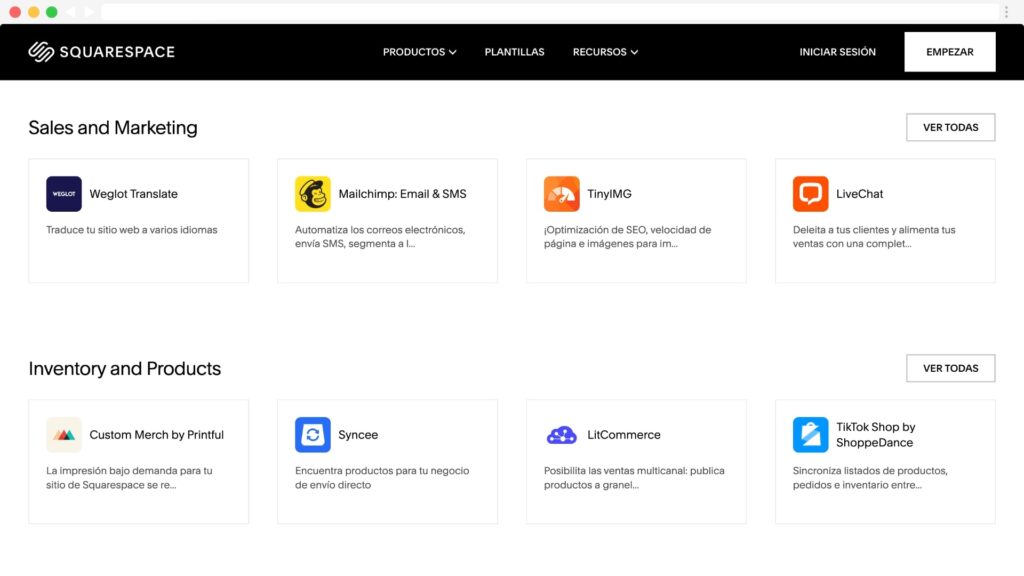
Task: Click the Weglot Translate app icon
Action: [x=64, y=194]
